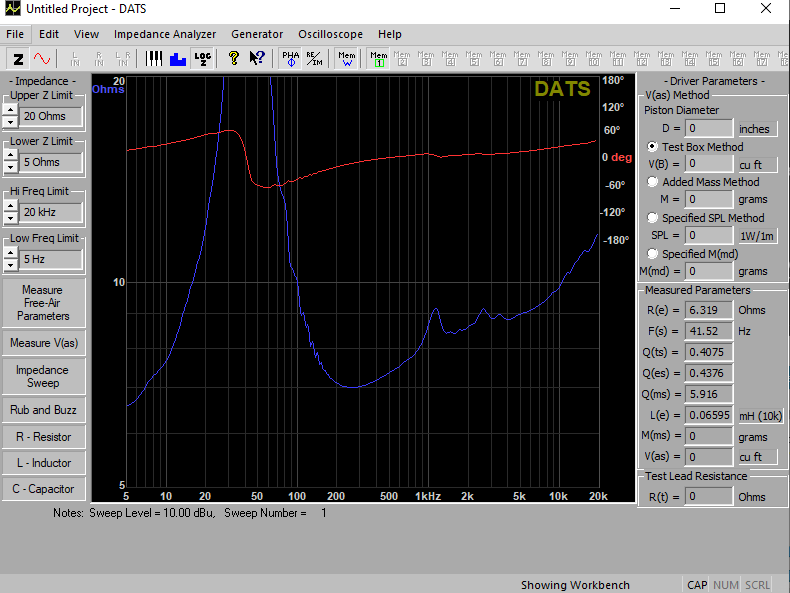
Task: Toggle the inches unit button for Piston Diameter
Action: click(757, 129)
